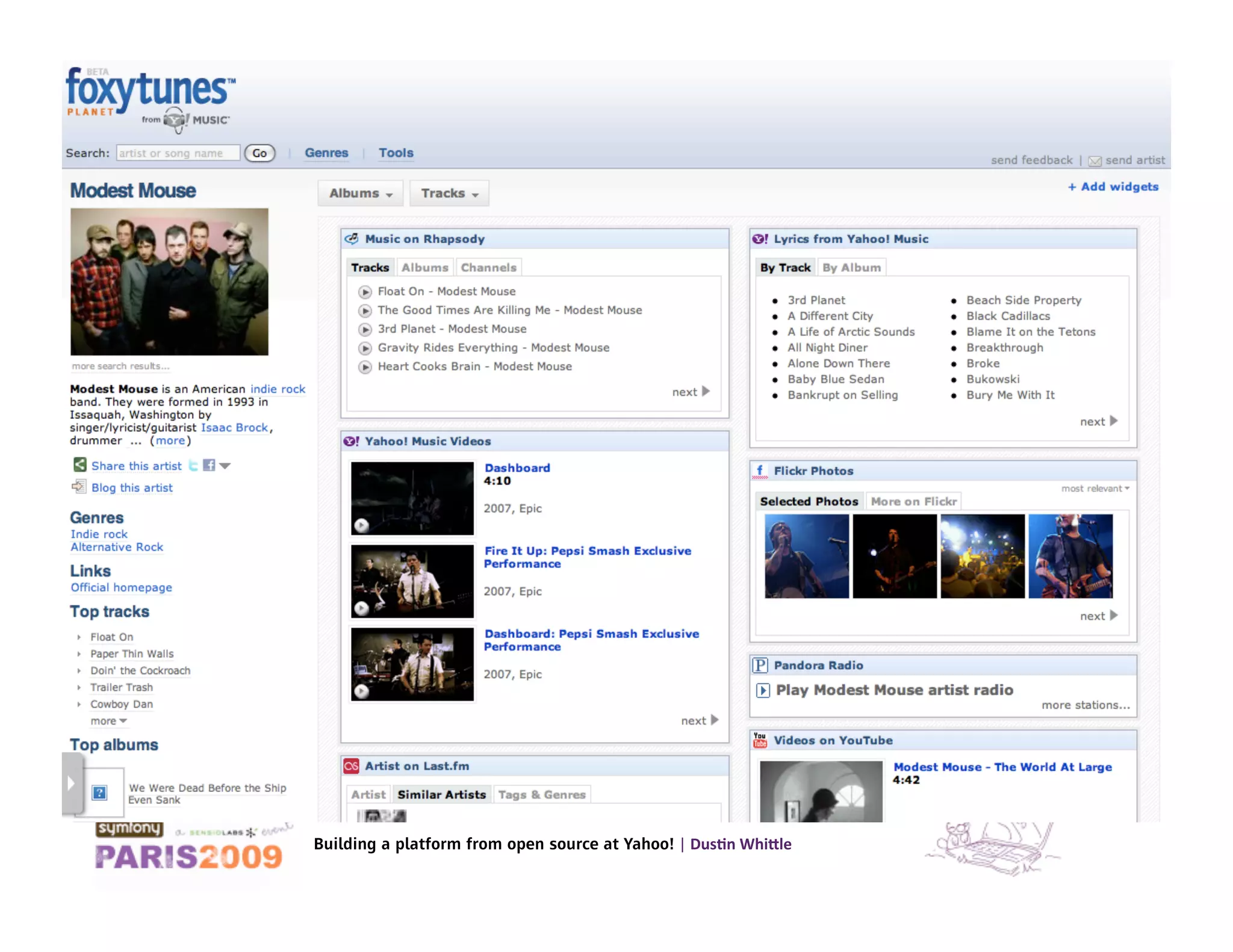Viewport: 1233px width, 952px height.
Task: Switch to Channels tab in Rhapsody widget
Action: coord(488,267)
